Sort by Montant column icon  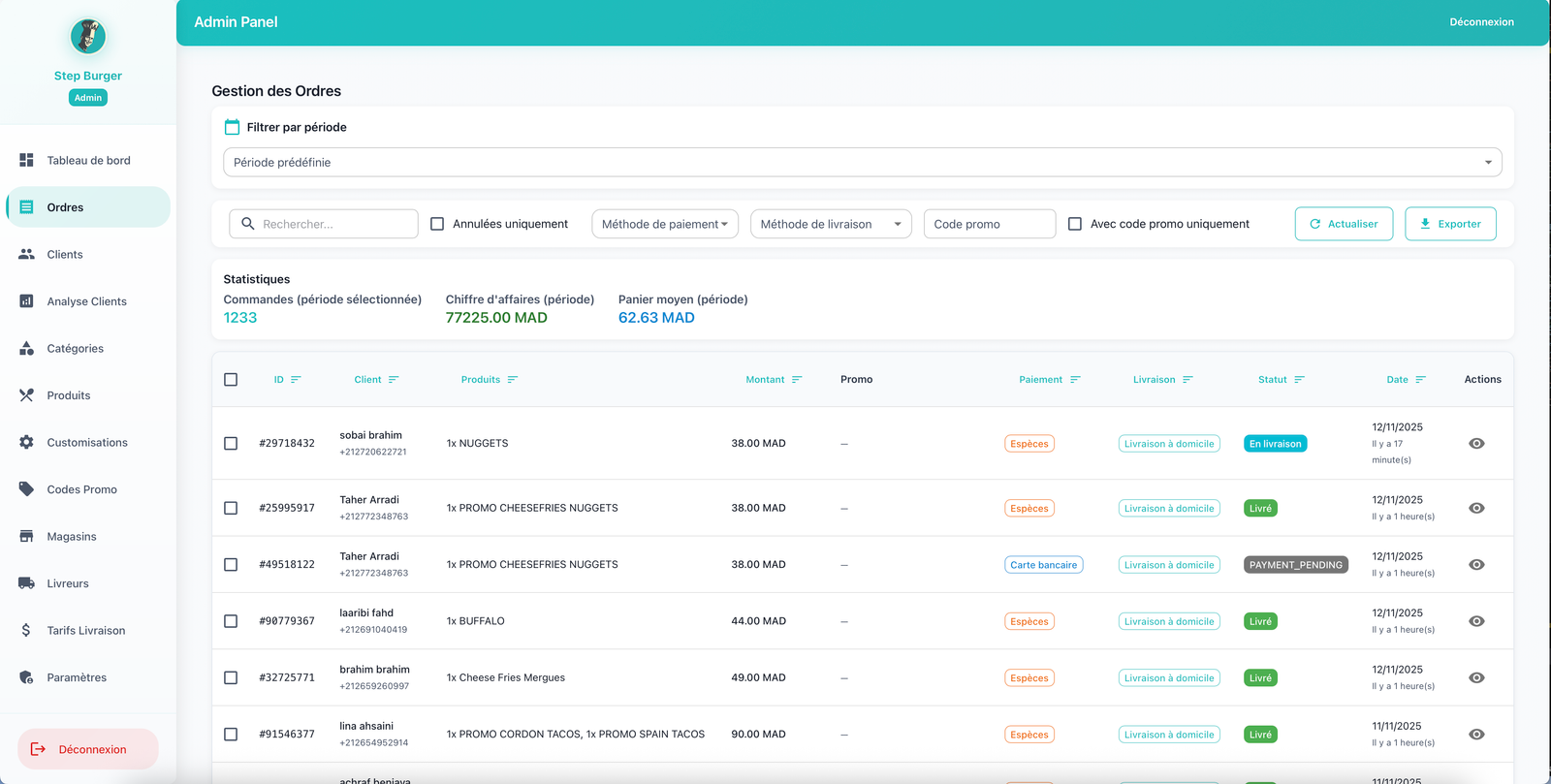click(797, 380)
